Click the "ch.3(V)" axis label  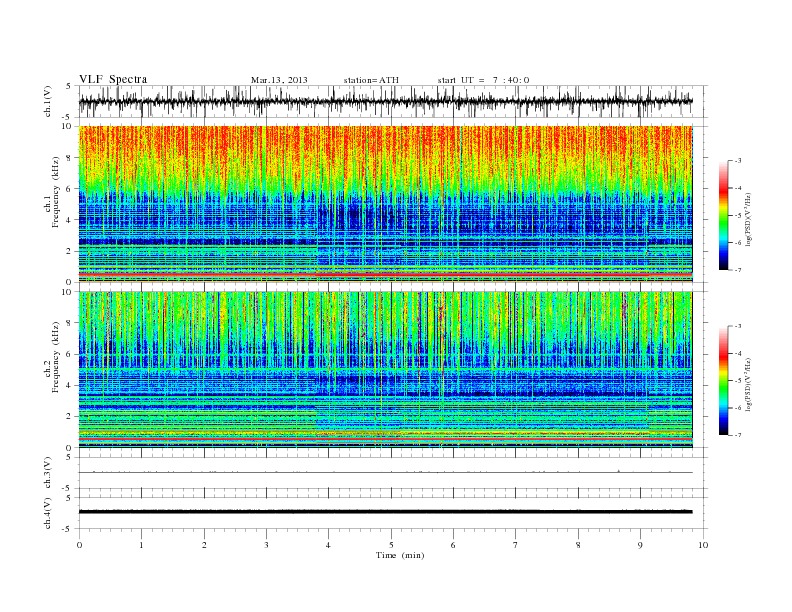47,473
